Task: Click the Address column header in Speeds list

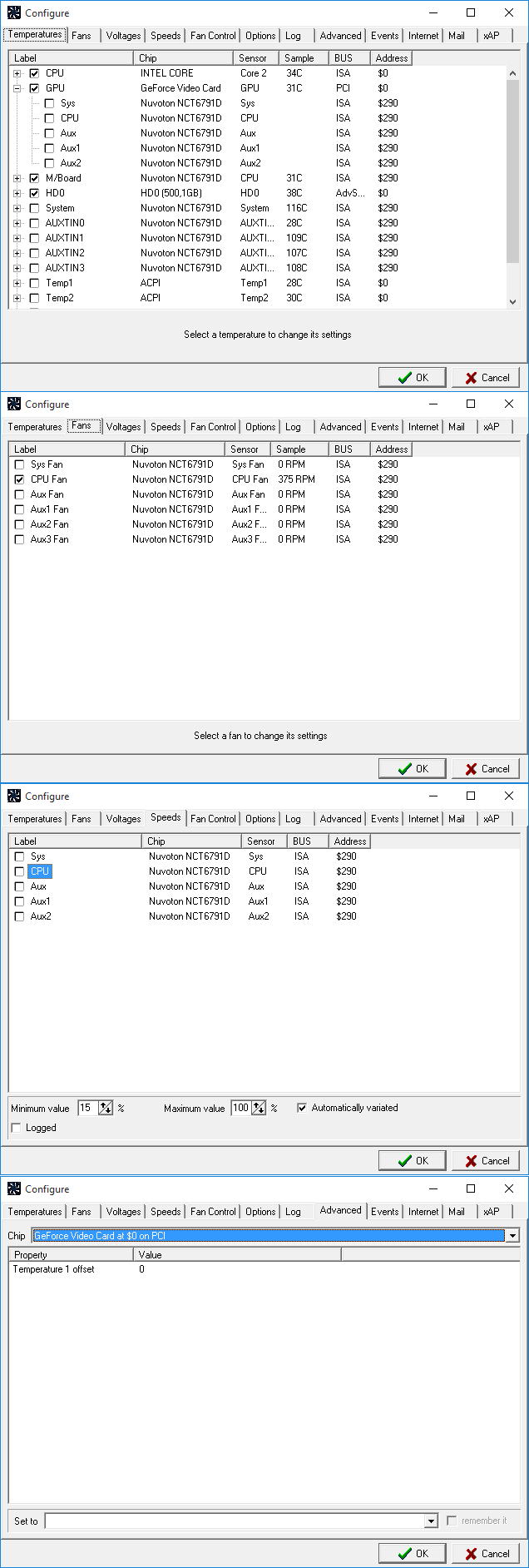Action: [349, 841]
